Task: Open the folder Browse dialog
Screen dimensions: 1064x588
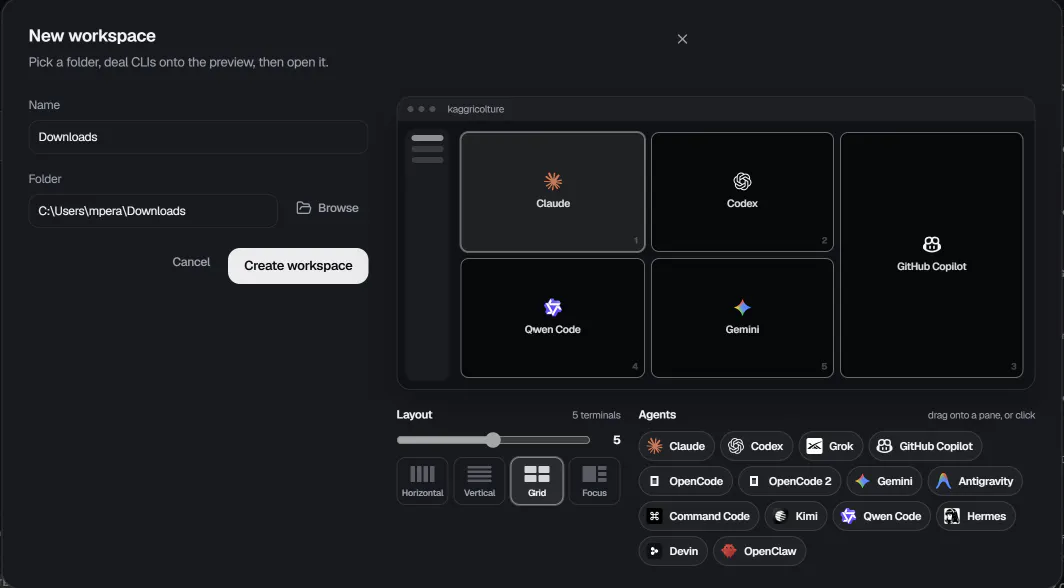Action: point(328,208)
